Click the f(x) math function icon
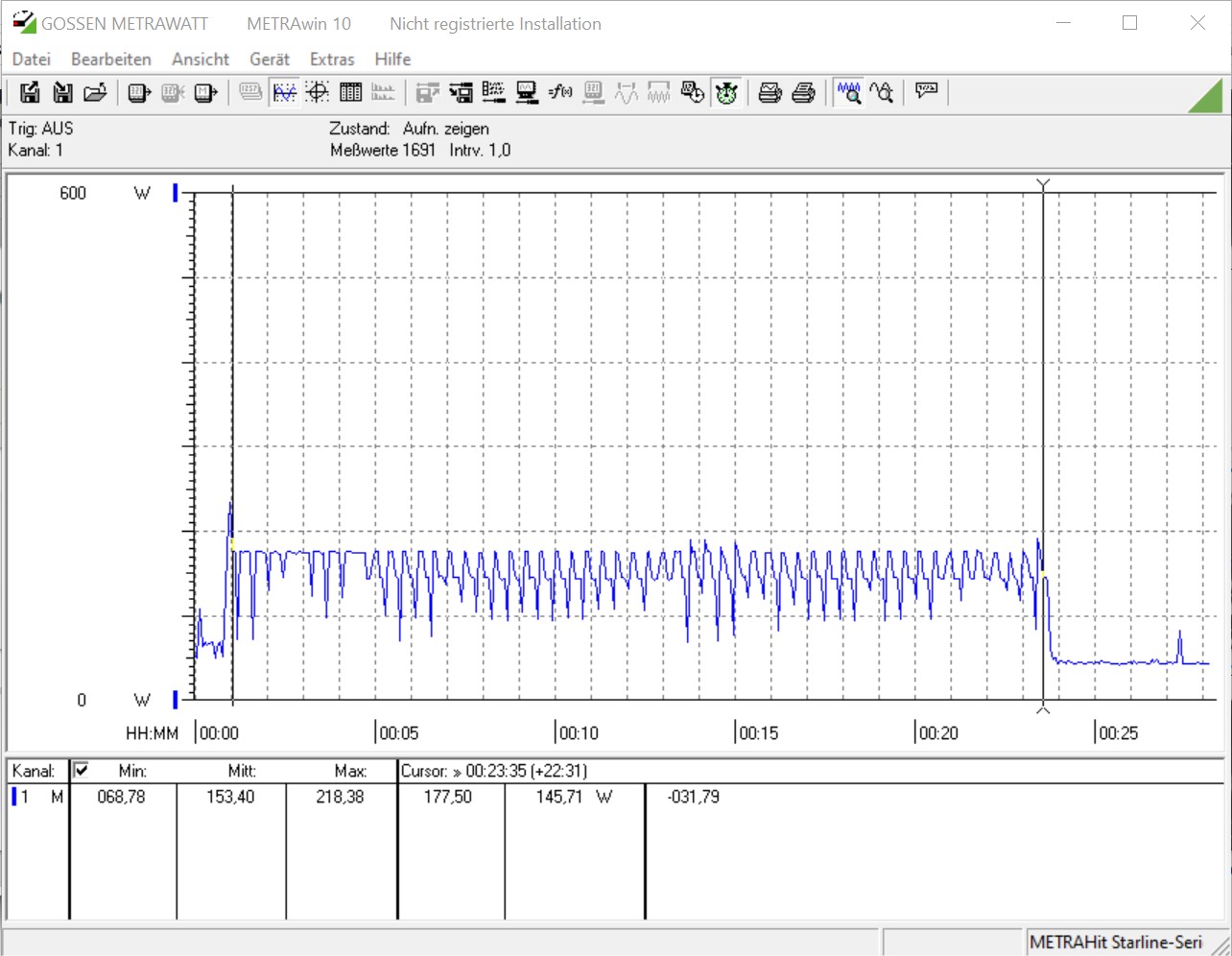The width and height of the screenshot is (1232, 956). pyautogui.click(x=560, y=92)
